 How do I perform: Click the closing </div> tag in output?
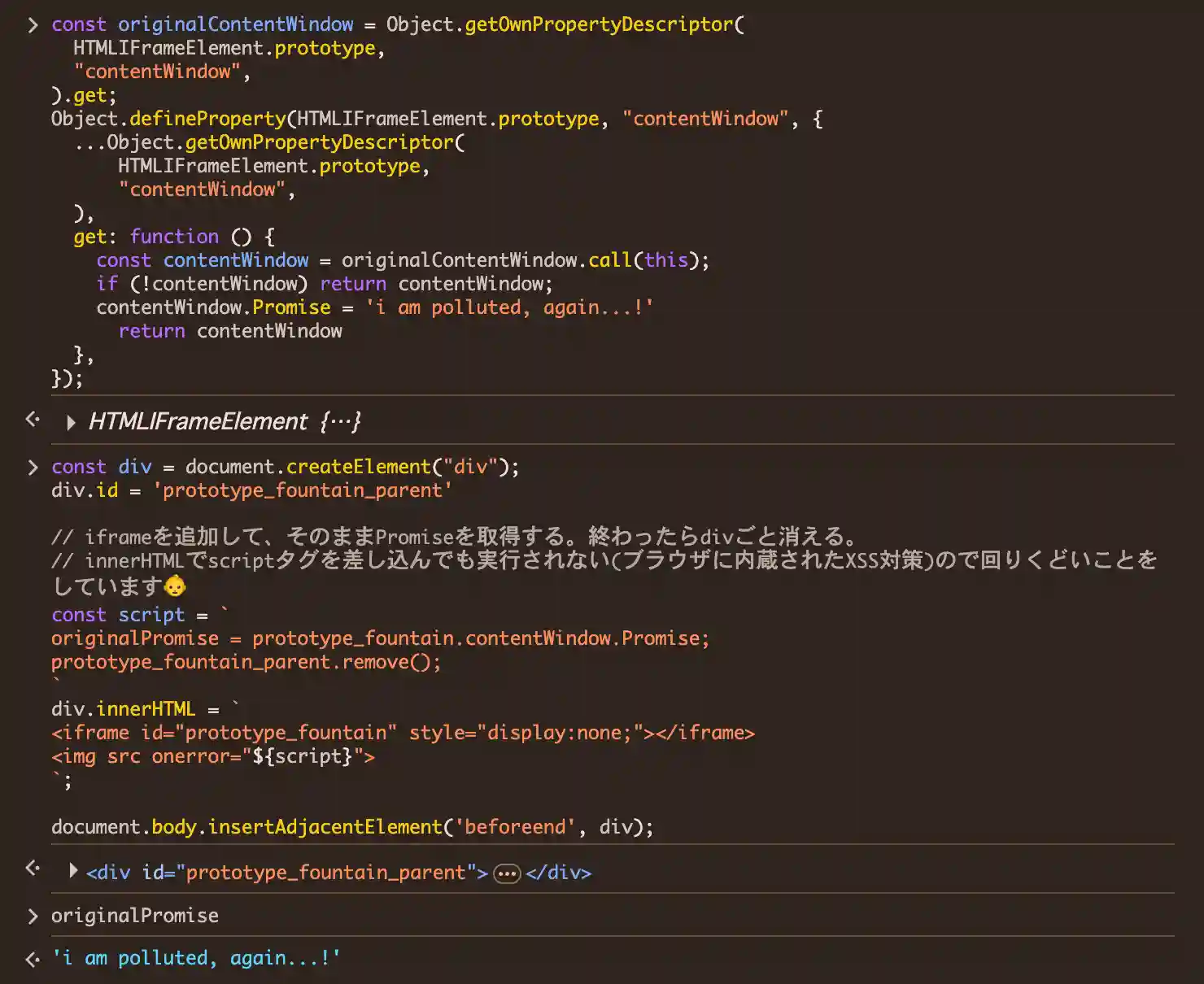tap(558, 873)
